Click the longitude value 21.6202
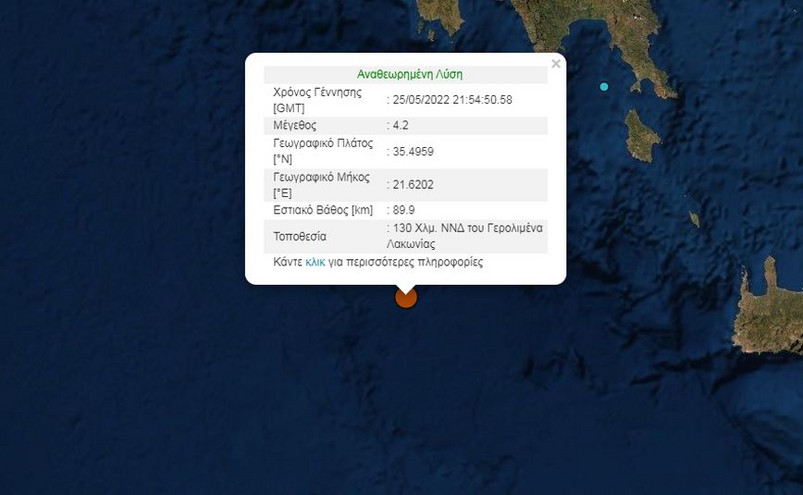The image size is (803, 495). (413, 185)
